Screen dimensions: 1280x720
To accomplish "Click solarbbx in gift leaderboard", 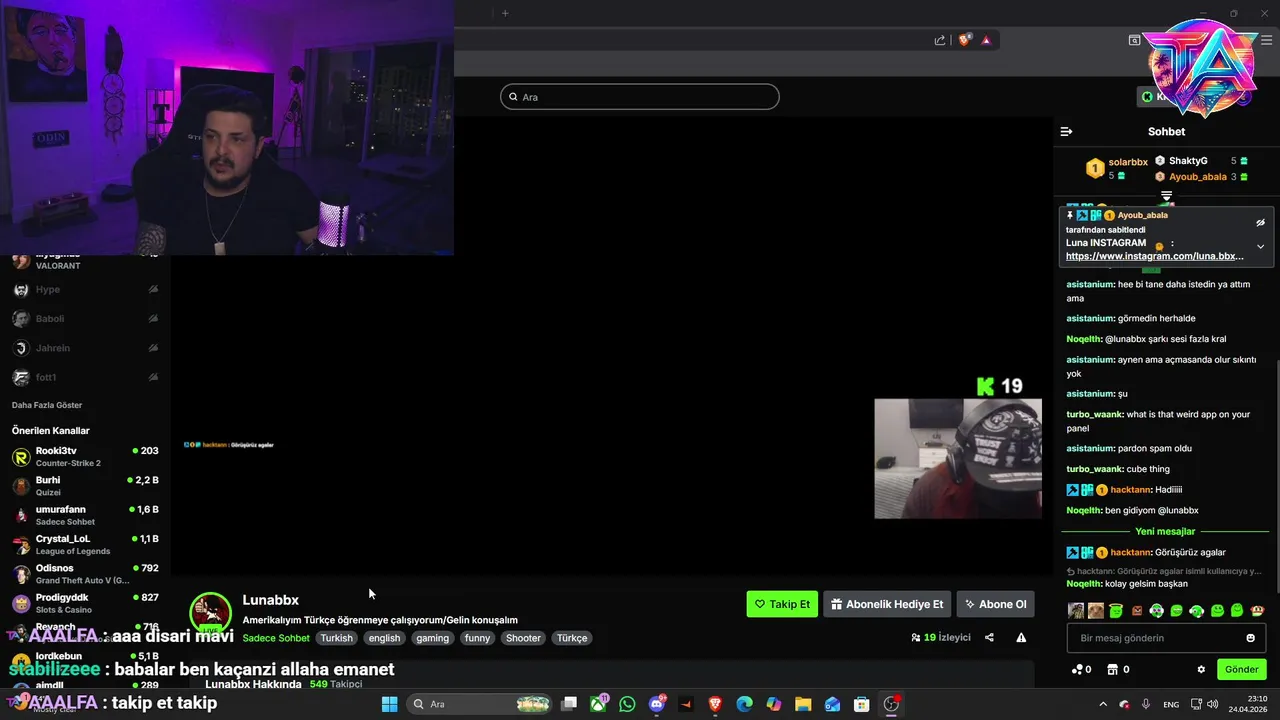I will [x=1128, y=162].
